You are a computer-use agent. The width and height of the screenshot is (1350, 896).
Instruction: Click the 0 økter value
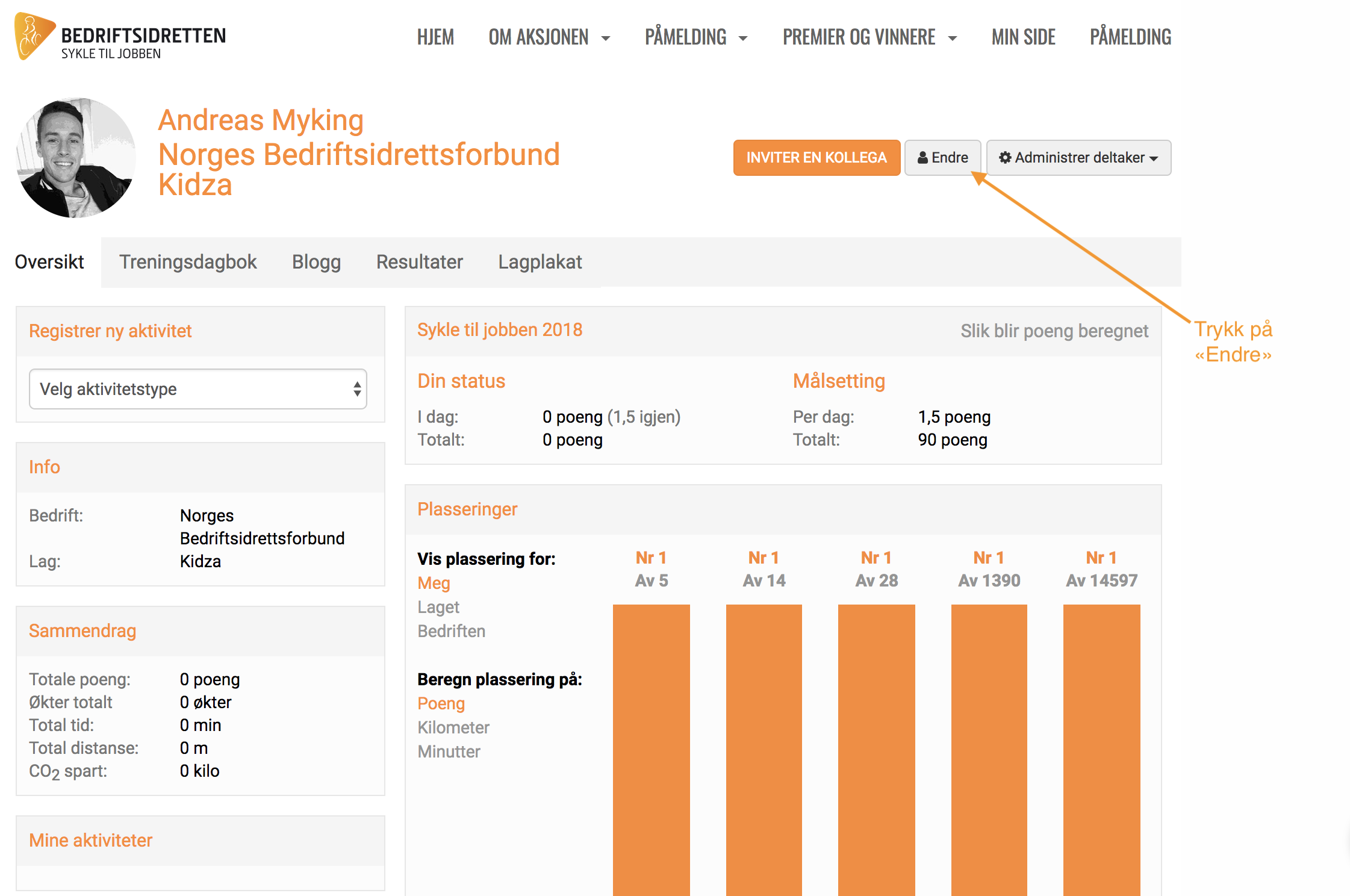pos(206,702)
